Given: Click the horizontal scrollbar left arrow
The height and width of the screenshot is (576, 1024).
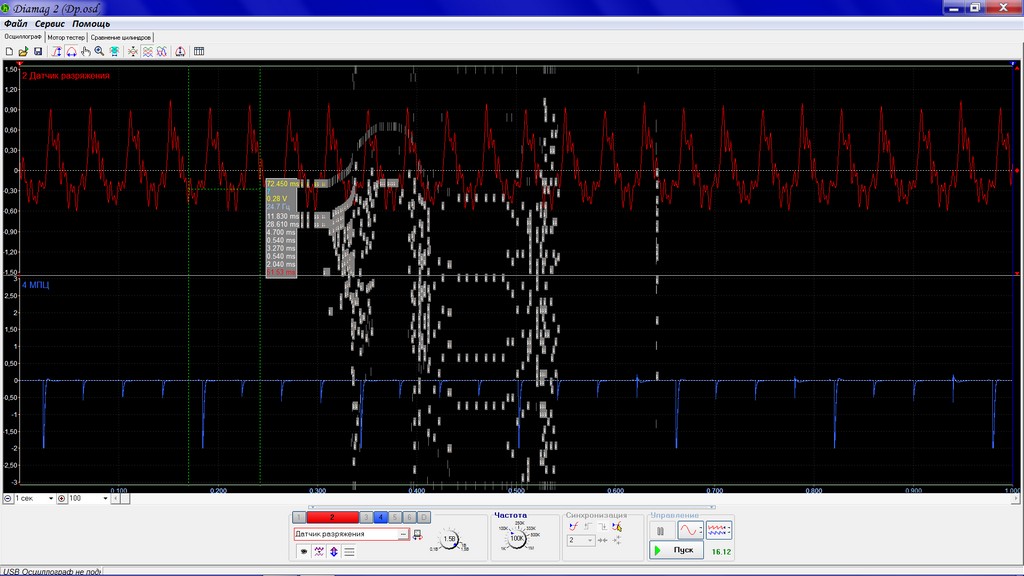Looking at the screenshot, I should coord(116,498).
